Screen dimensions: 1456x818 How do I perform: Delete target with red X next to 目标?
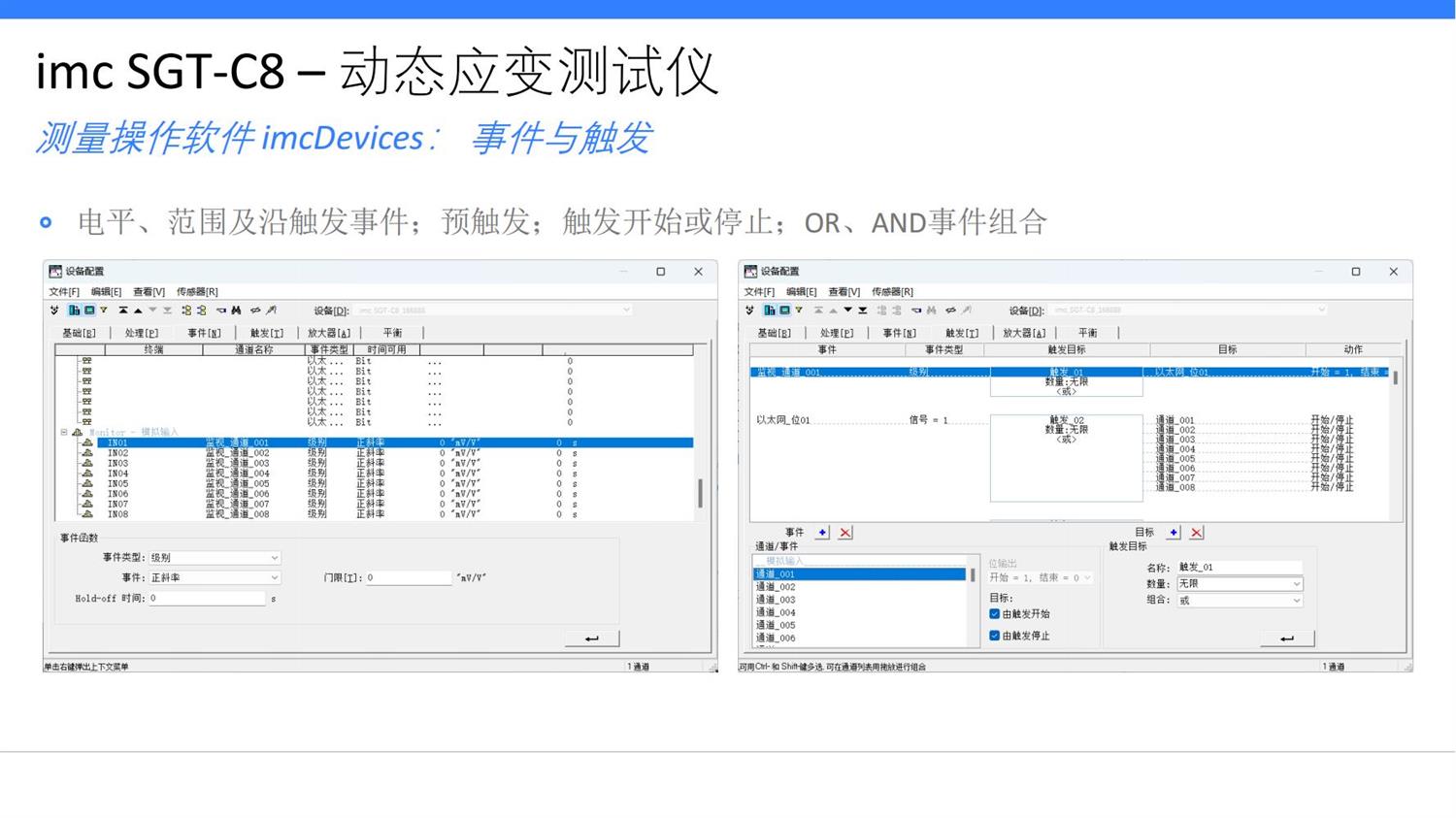click(x=1197, y=533)
